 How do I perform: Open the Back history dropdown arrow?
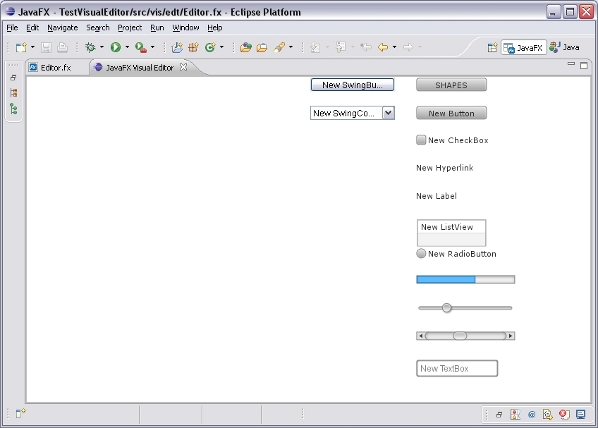(394, 47)
